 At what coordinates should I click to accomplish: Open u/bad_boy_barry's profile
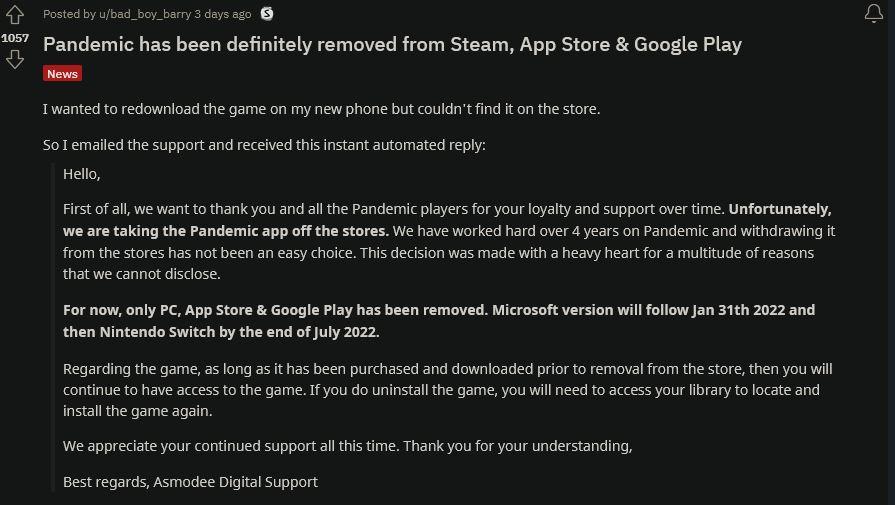145,14
